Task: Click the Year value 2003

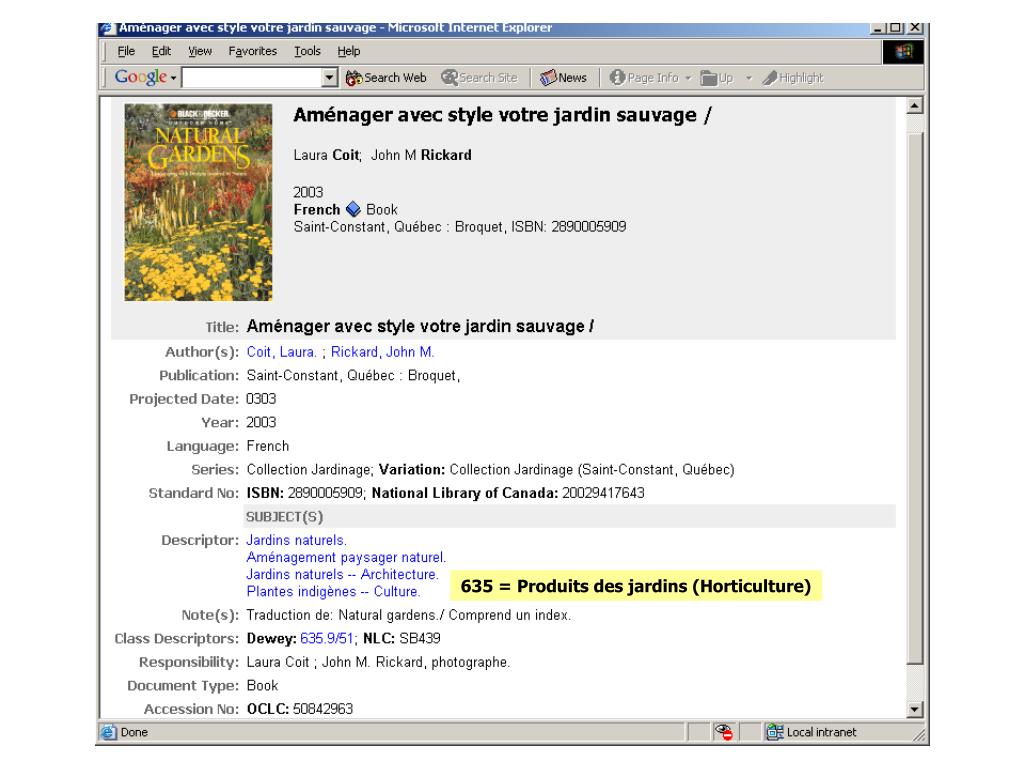Action: pyautogui.click(x=261, y=423)
